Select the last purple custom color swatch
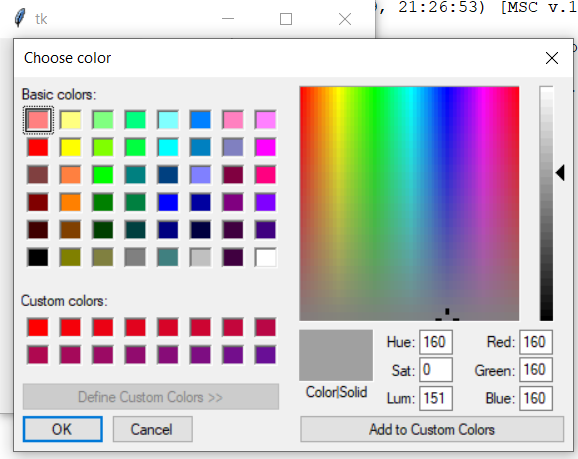Image resolution: width=578 pixels, height=459 pixels. (265, 355)
